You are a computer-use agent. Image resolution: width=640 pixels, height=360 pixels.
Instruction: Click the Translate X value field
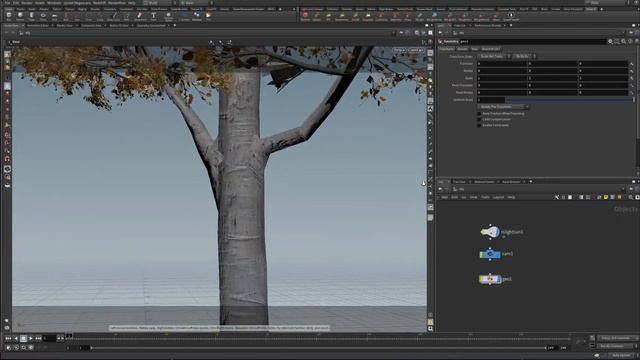pyautogui.click(x=502, y=64)
